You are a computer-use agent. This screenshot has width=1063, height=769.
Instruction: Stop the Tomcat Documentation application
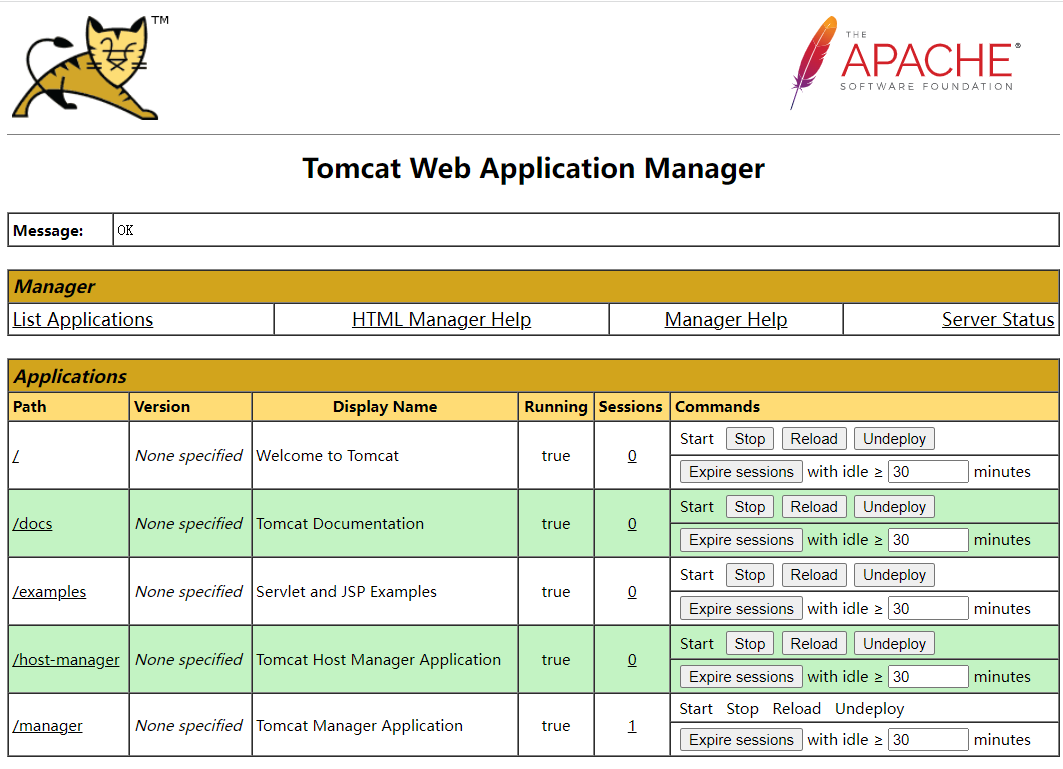point(750,507)
